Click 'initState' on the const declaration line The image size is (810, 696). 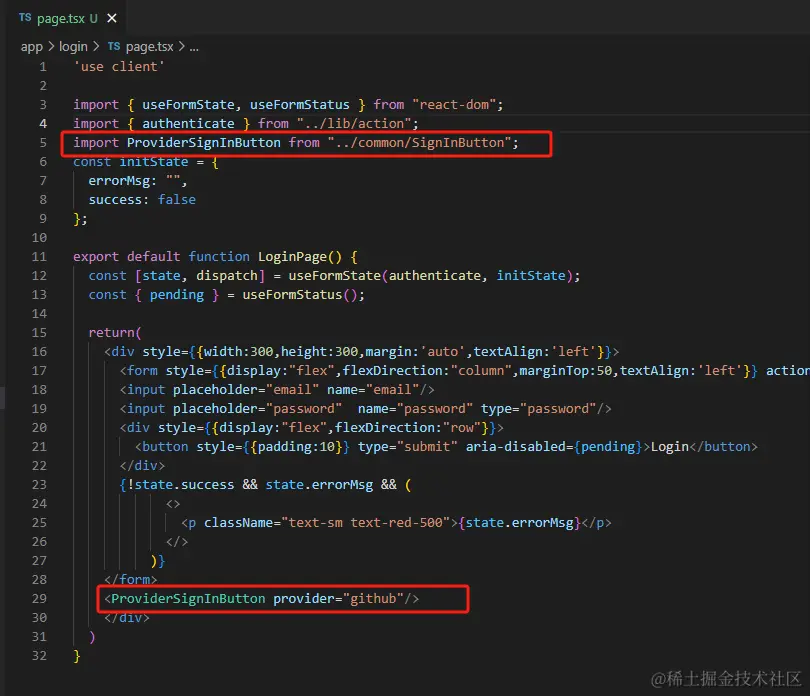154,162
